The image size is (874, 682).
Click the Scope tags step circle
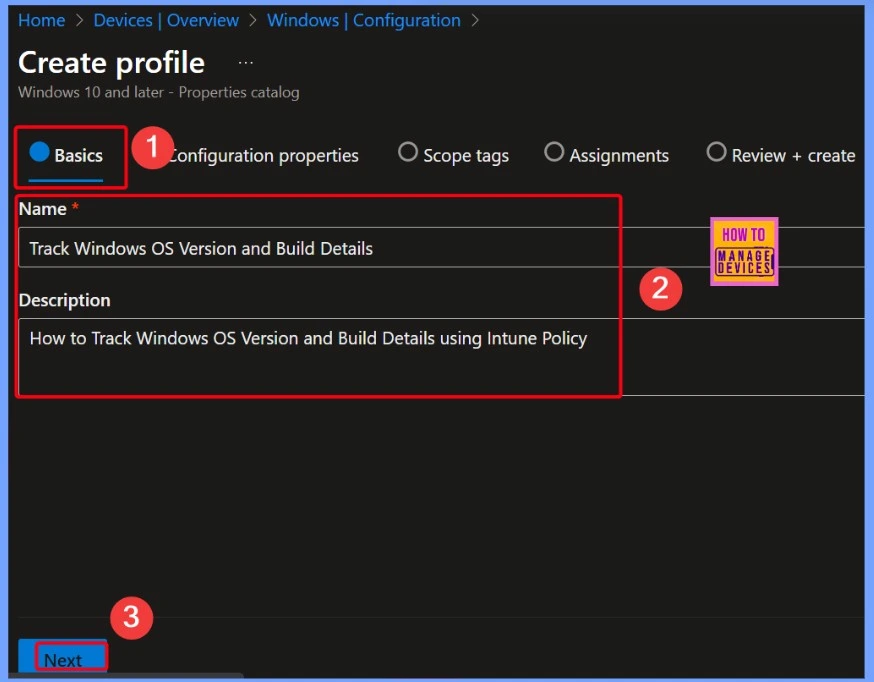pyautogui.click(x=408, y=152)
